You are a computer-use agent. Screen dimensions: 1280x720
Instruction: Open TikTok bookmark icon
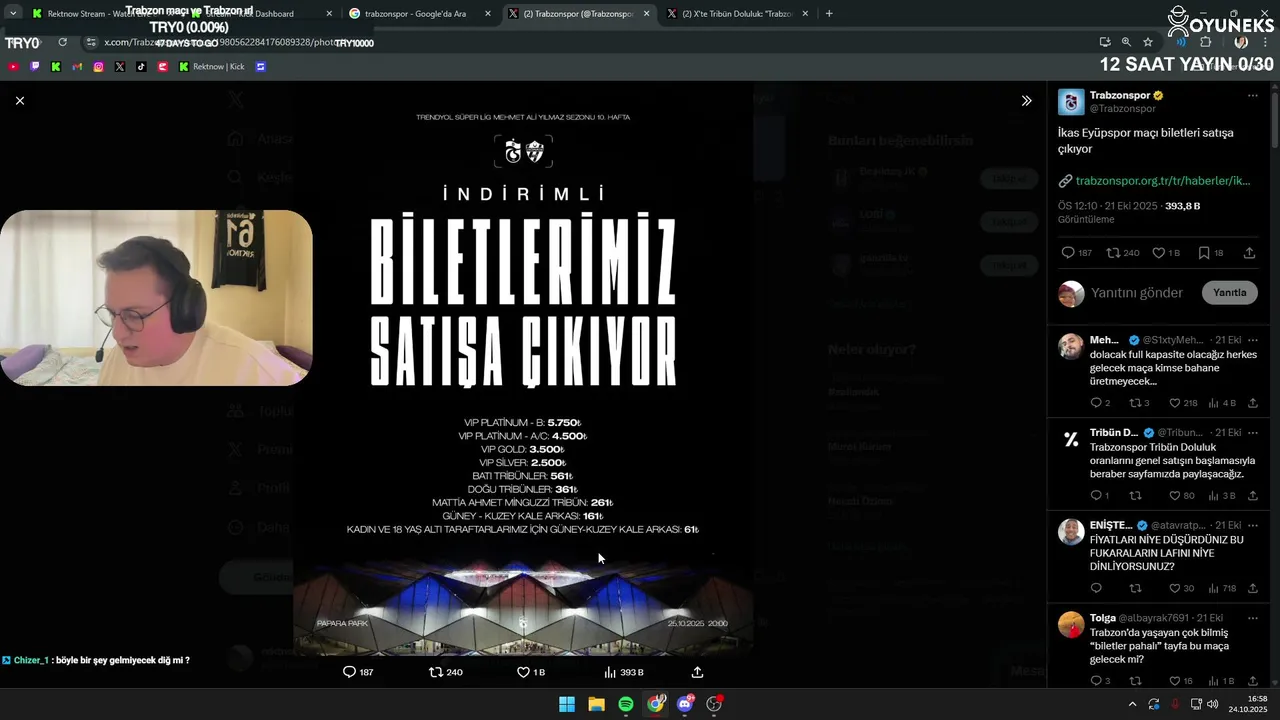tap(141, 67)
